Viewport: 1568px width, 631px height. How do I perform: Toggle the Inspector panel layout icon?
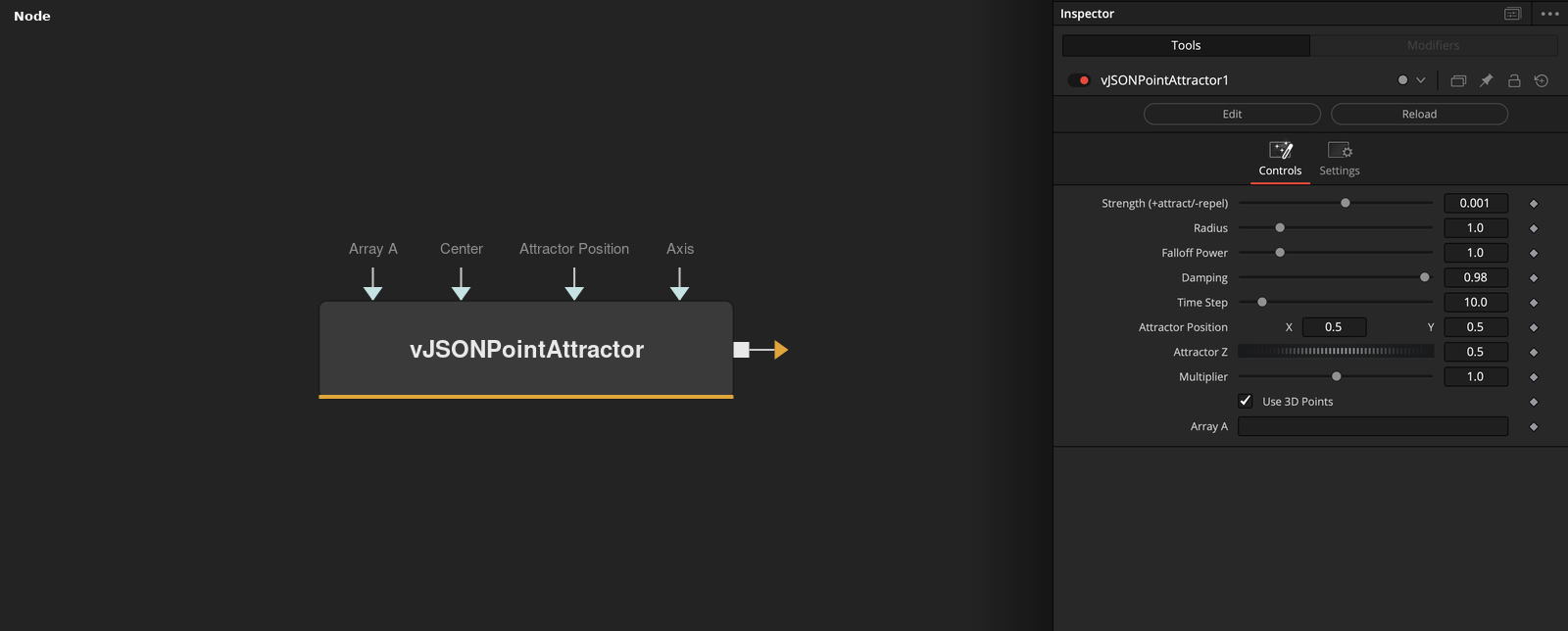point(1513,14)
